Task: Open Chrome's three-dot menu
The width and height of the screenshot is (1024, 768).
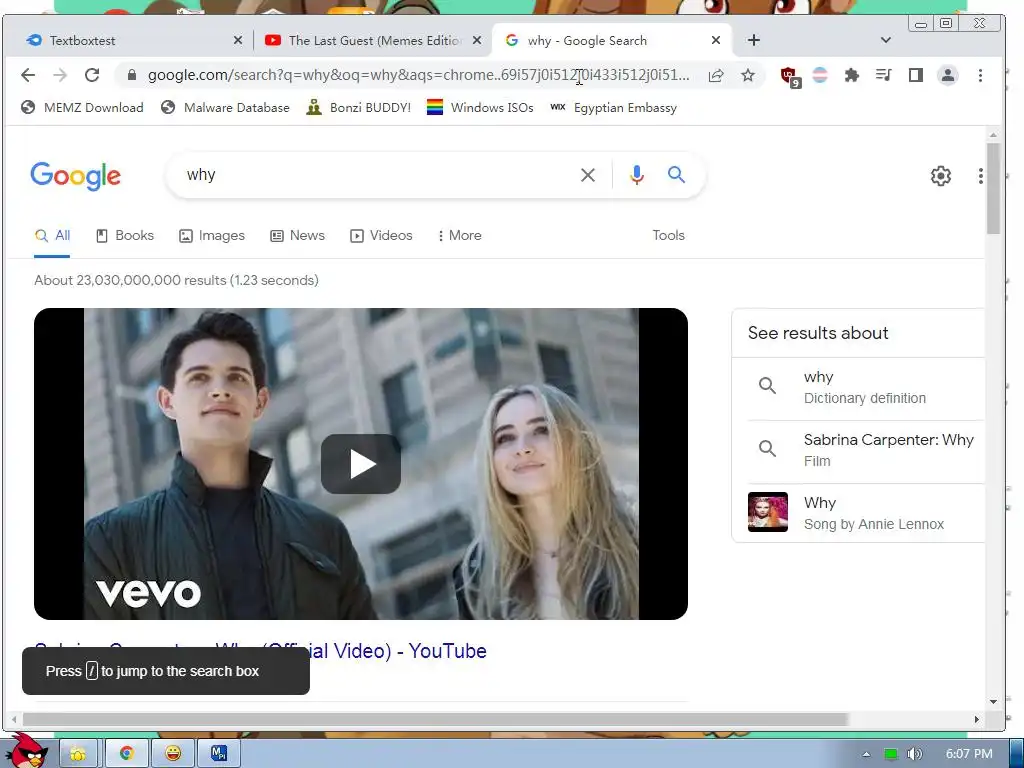Action: coord(980,75)
